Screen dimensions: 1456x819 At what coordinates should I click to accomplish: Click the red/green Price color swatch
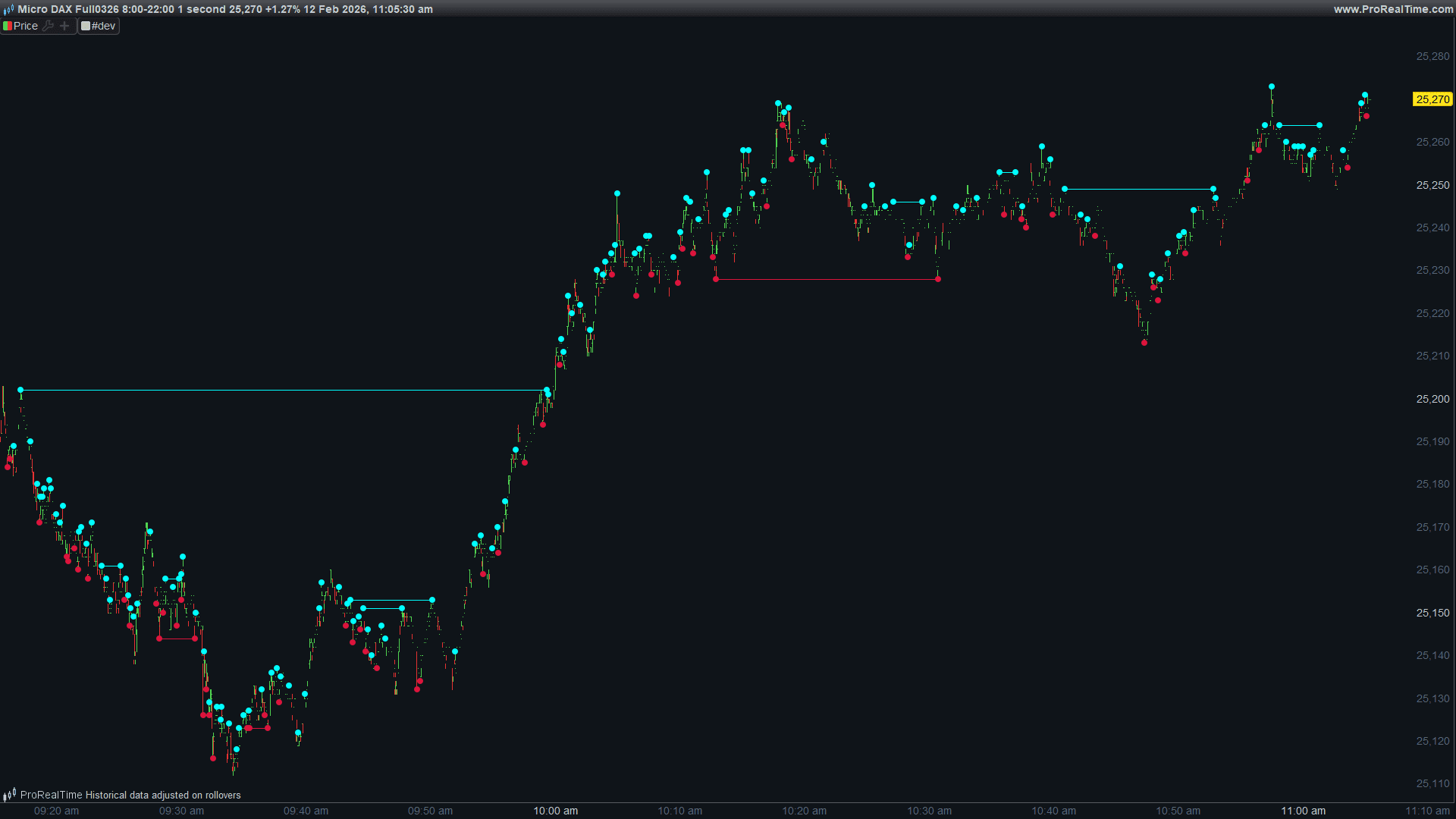[x=8, y=26]
